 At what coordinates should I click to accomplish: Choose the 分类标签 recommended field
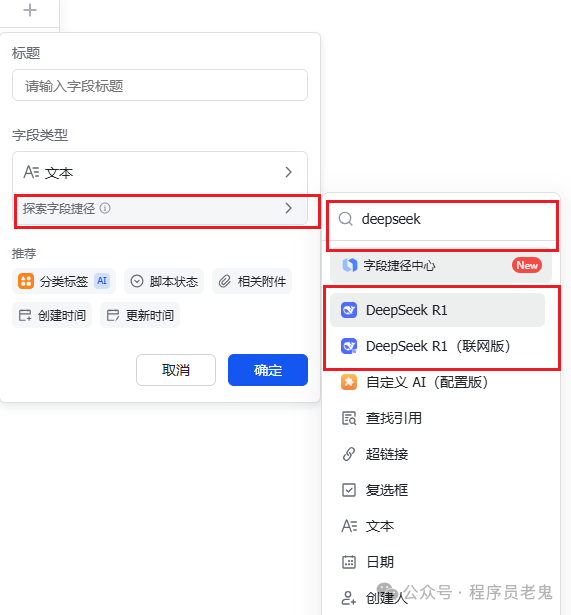(x=64, y=281)
